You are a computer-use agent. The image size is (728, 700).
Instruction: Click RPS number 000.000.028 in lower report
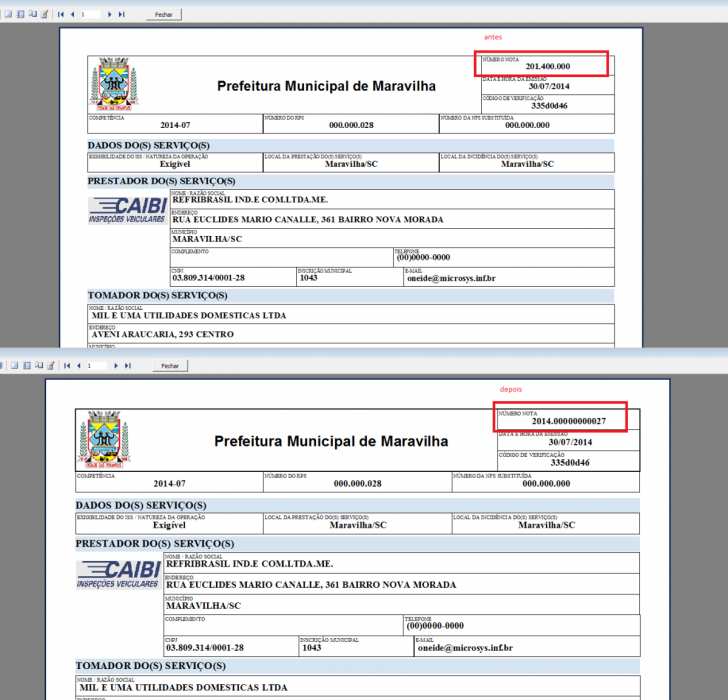click(x=358, y=484)
